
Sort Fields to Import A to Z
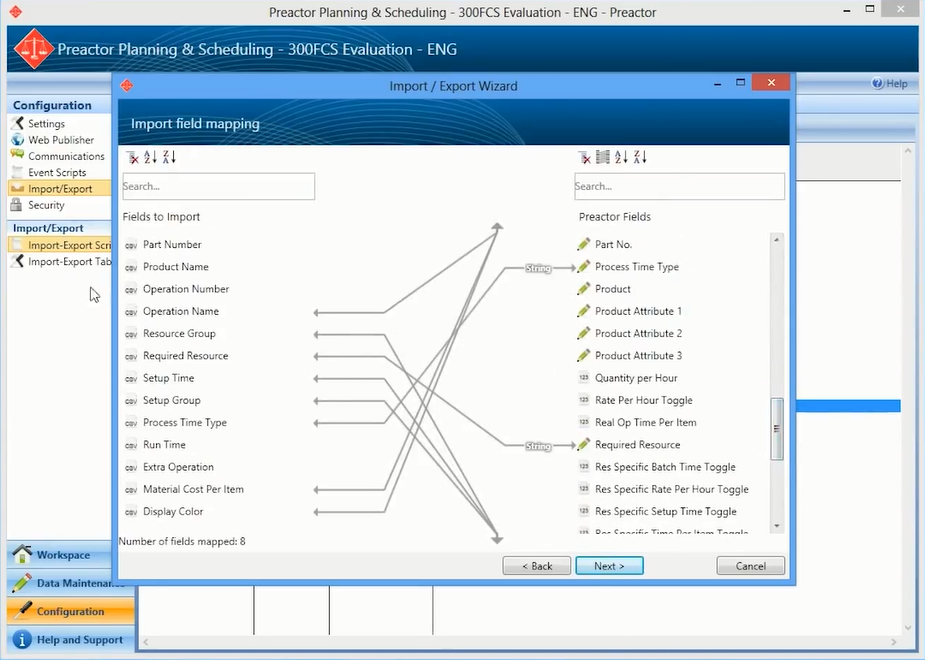[150, 157]
